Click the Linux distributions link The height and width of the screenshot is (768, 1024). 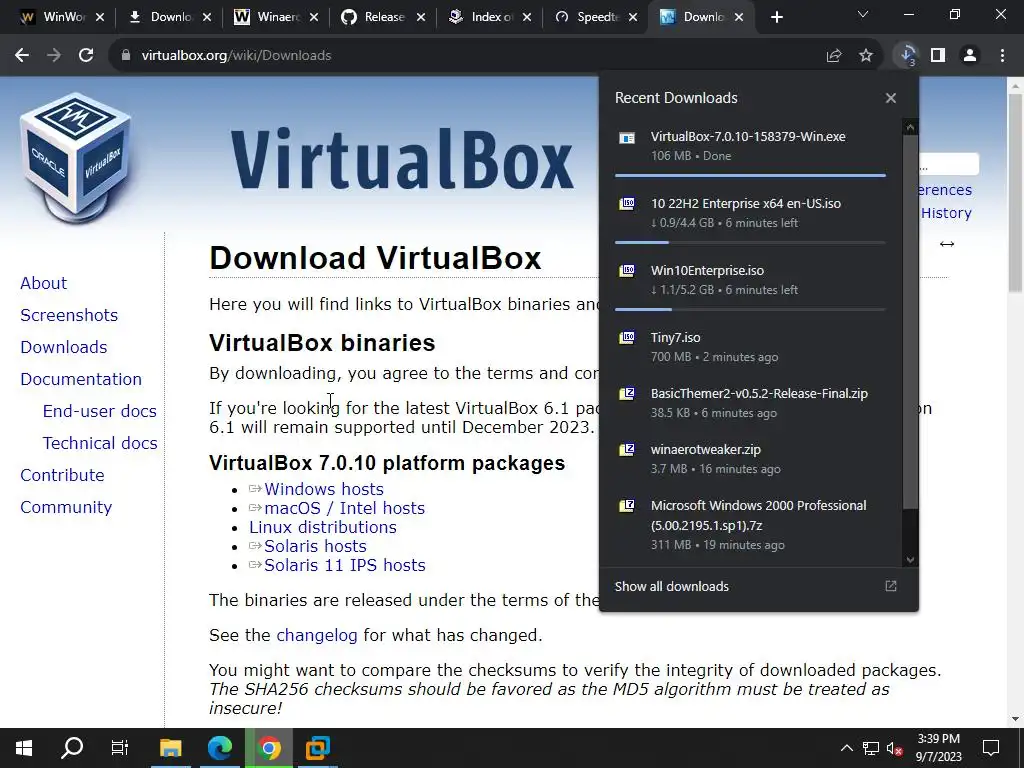323,527
